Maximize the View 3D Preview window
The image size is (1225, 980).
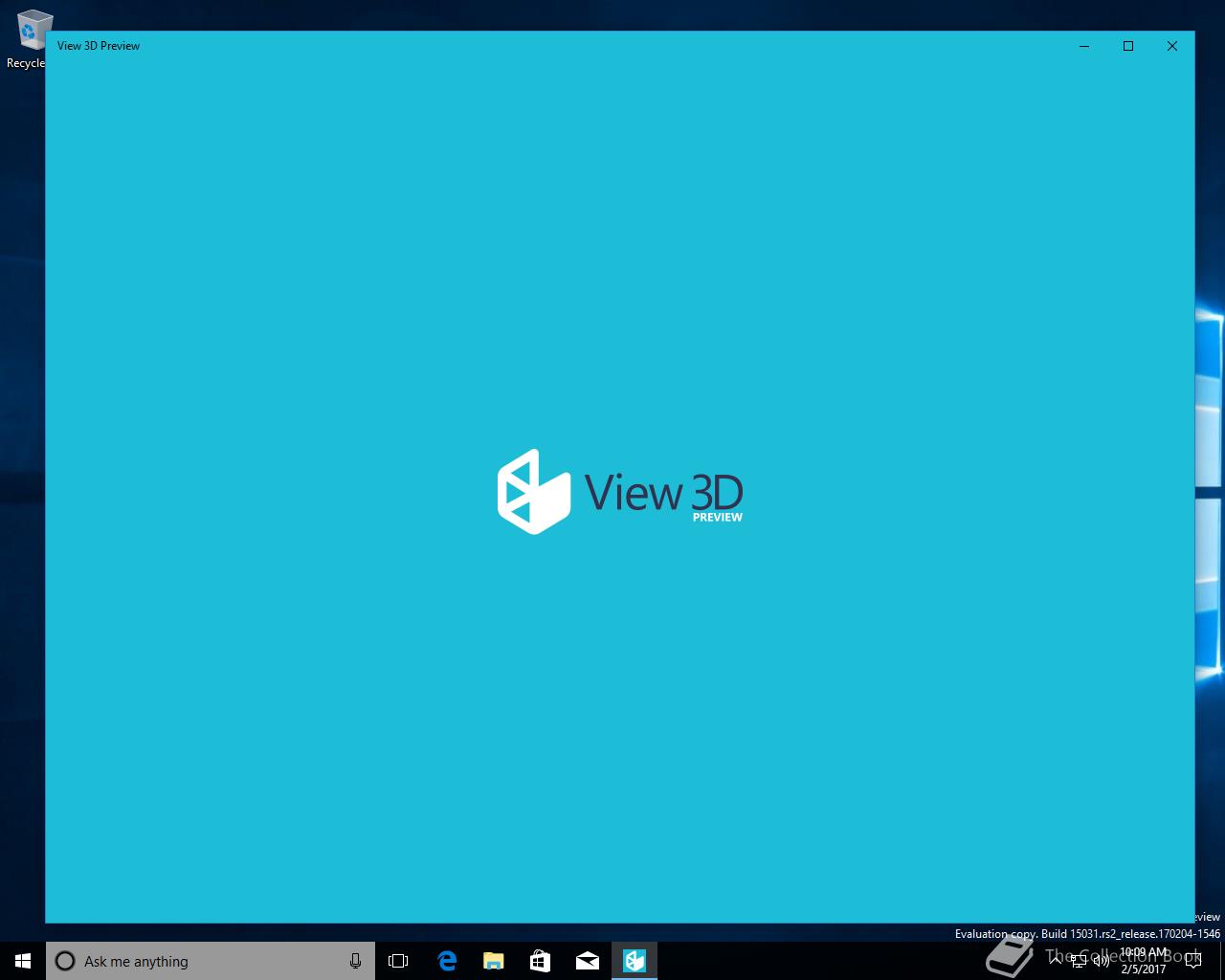pos(1128,46)
